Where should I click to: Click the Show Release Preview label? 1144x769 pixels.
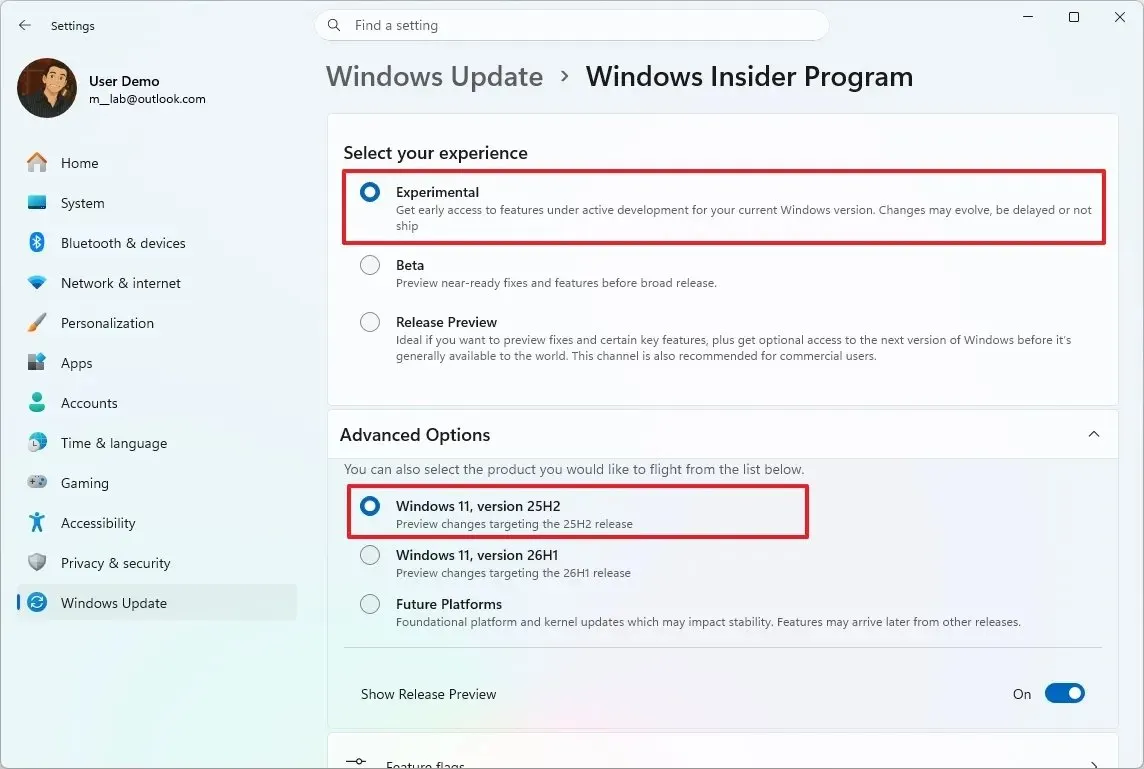(x=428, y=694)
